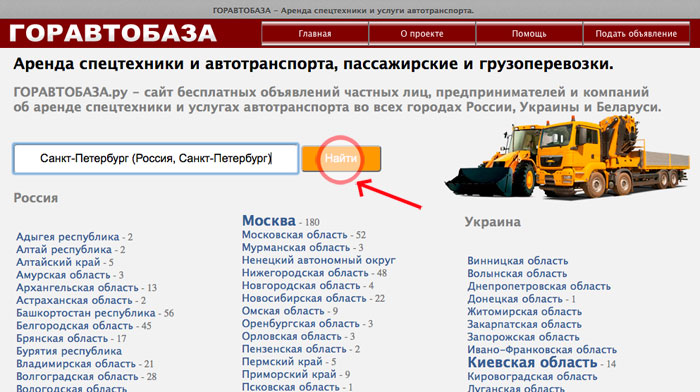Open Омская область listings
This screenshot has width=700, height=392.
283,311
